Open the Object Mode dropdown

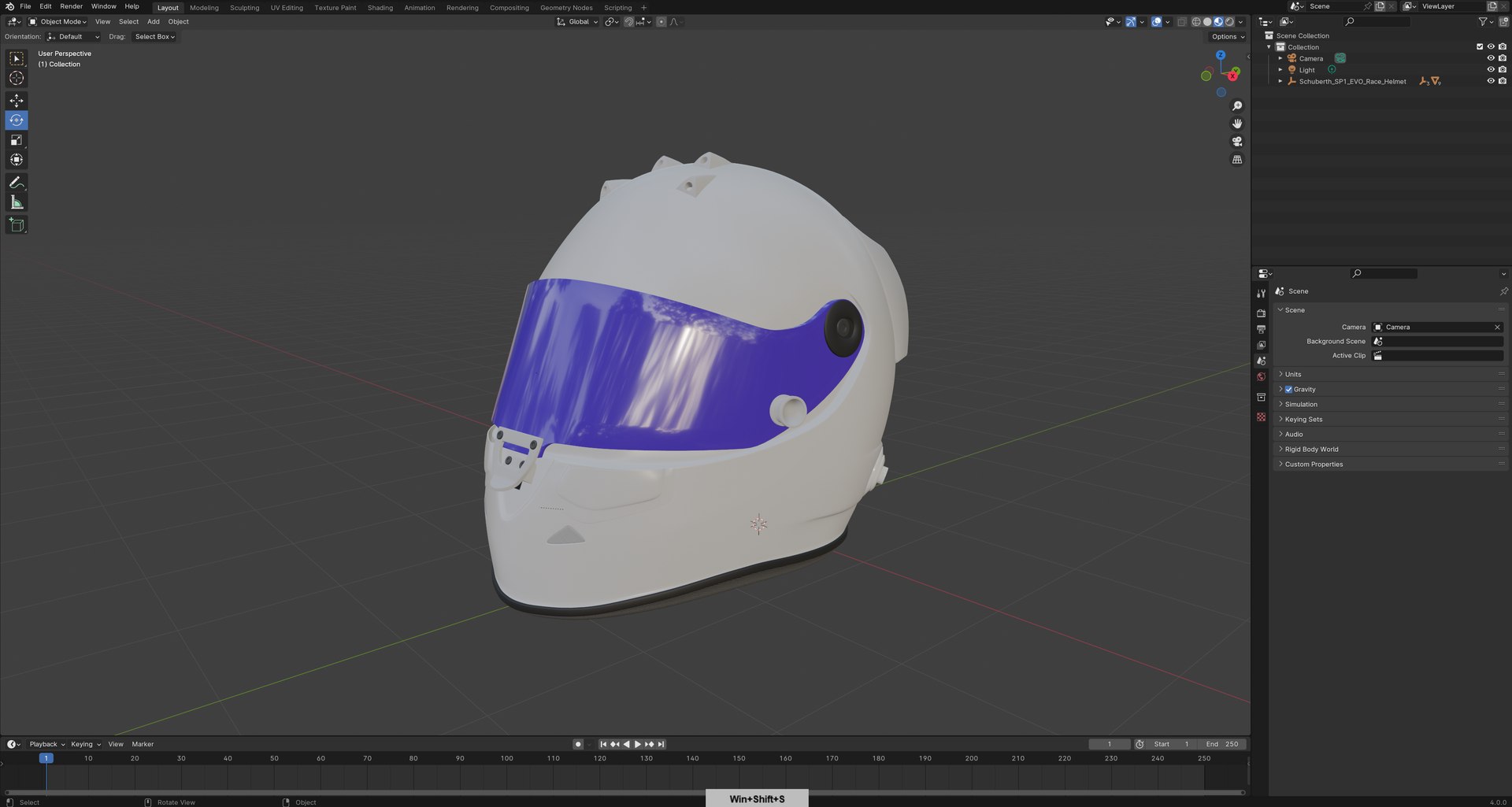58,22
